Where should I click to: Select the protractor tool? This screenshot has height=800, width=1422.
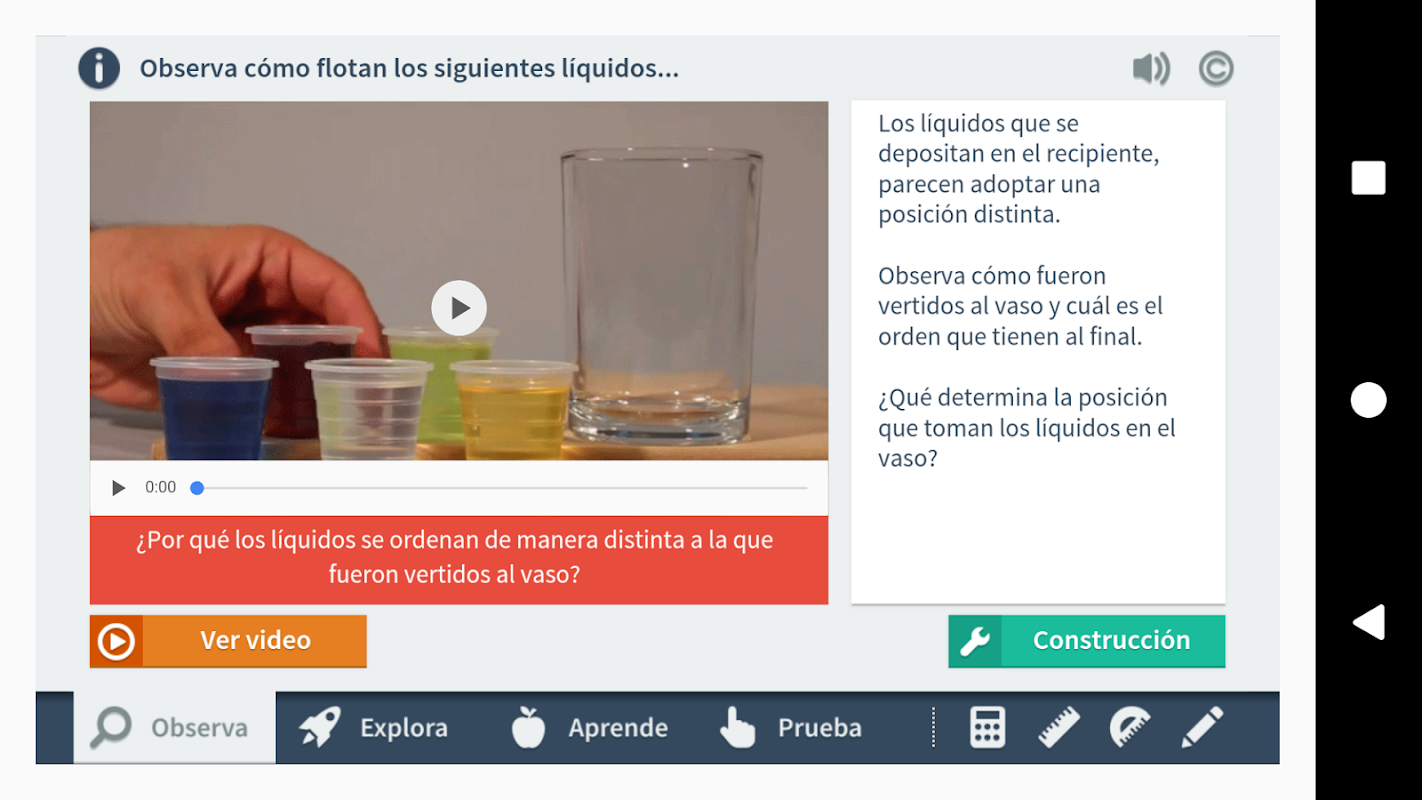[1130, 727]
